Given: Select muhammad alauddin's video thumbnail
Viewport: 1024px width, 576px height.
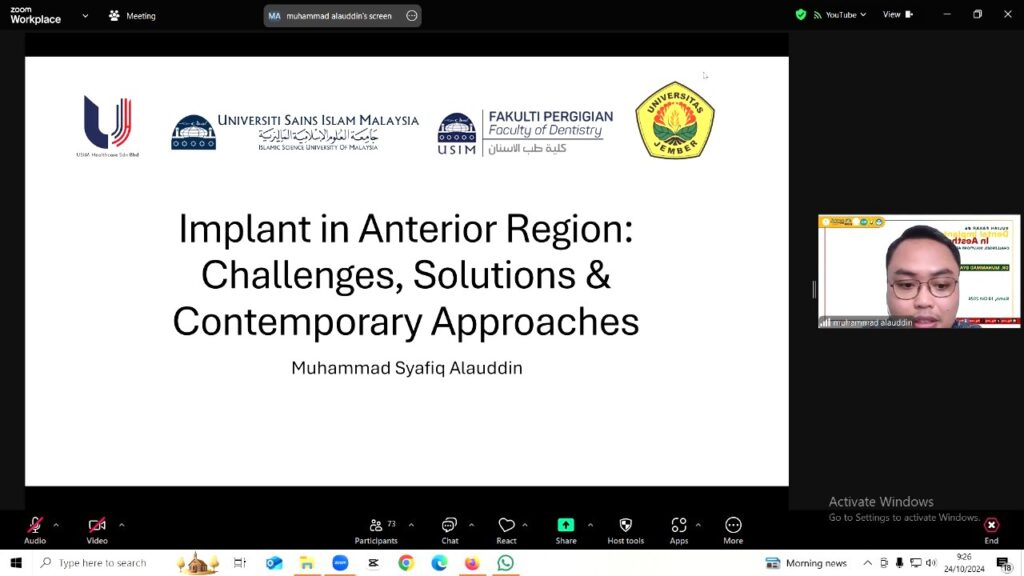Looking at the screenshot, I should 919,271.
